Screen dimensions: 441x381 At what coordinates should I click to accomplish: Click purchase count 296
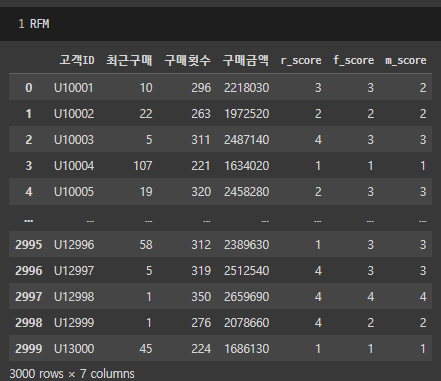(201, 88)
